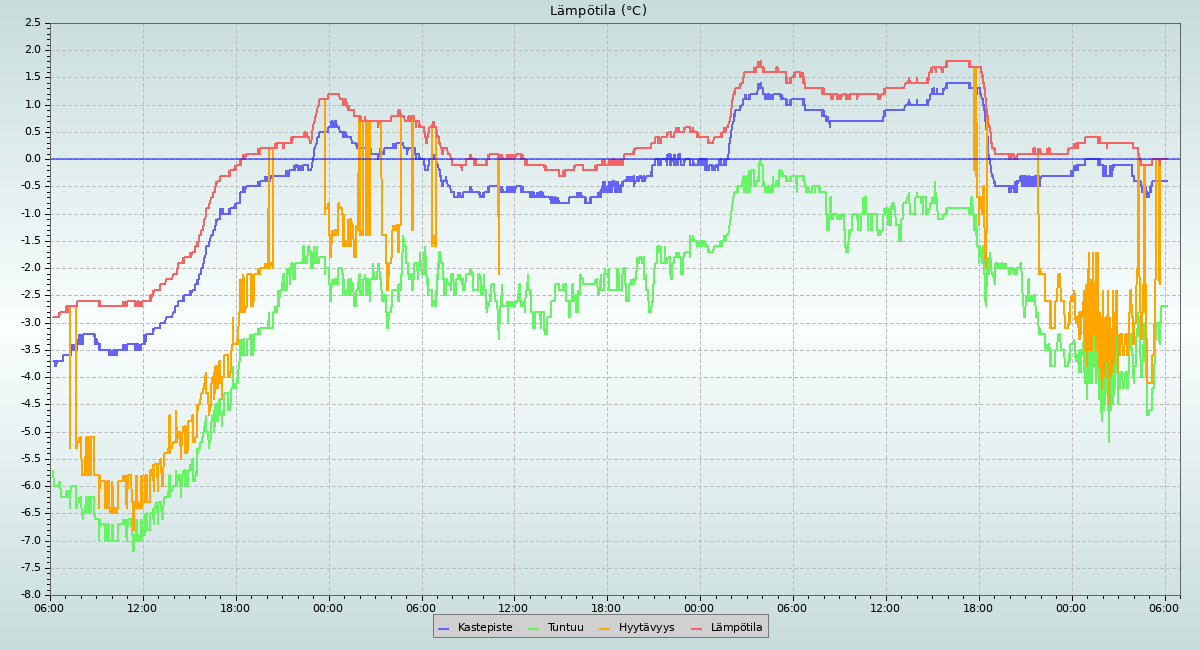1200x650 pixels.
Task: Click the red Lämpötila legend line marker
Action: pos(697,628)
